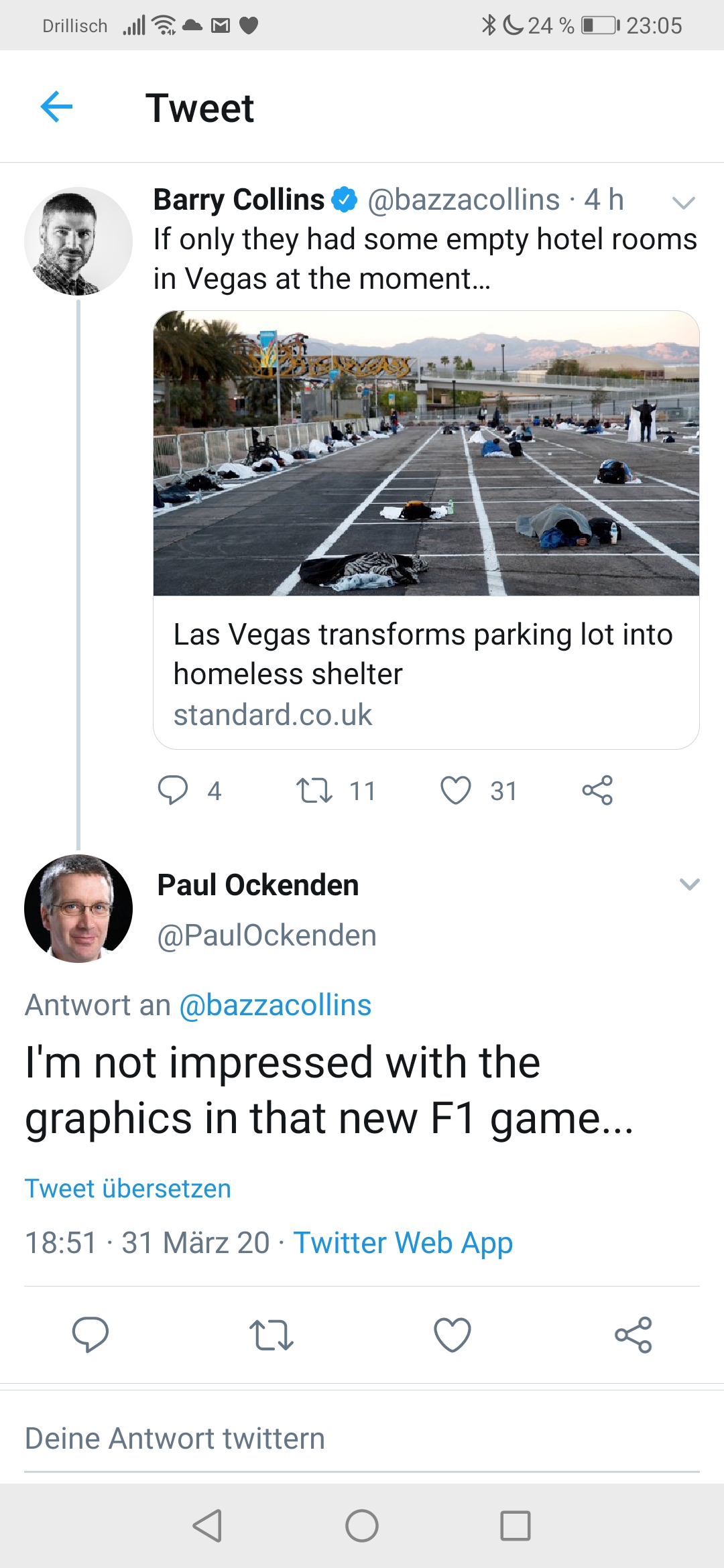Open the standard.co.uk article card
724x1568 pixels.
[426, 672]
